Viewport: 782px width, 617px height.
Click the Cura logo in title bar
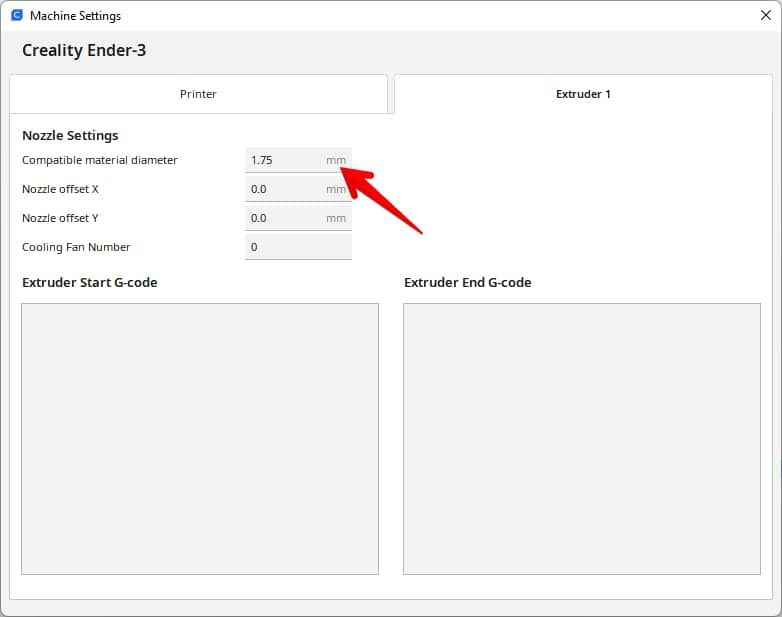[16, 16]
